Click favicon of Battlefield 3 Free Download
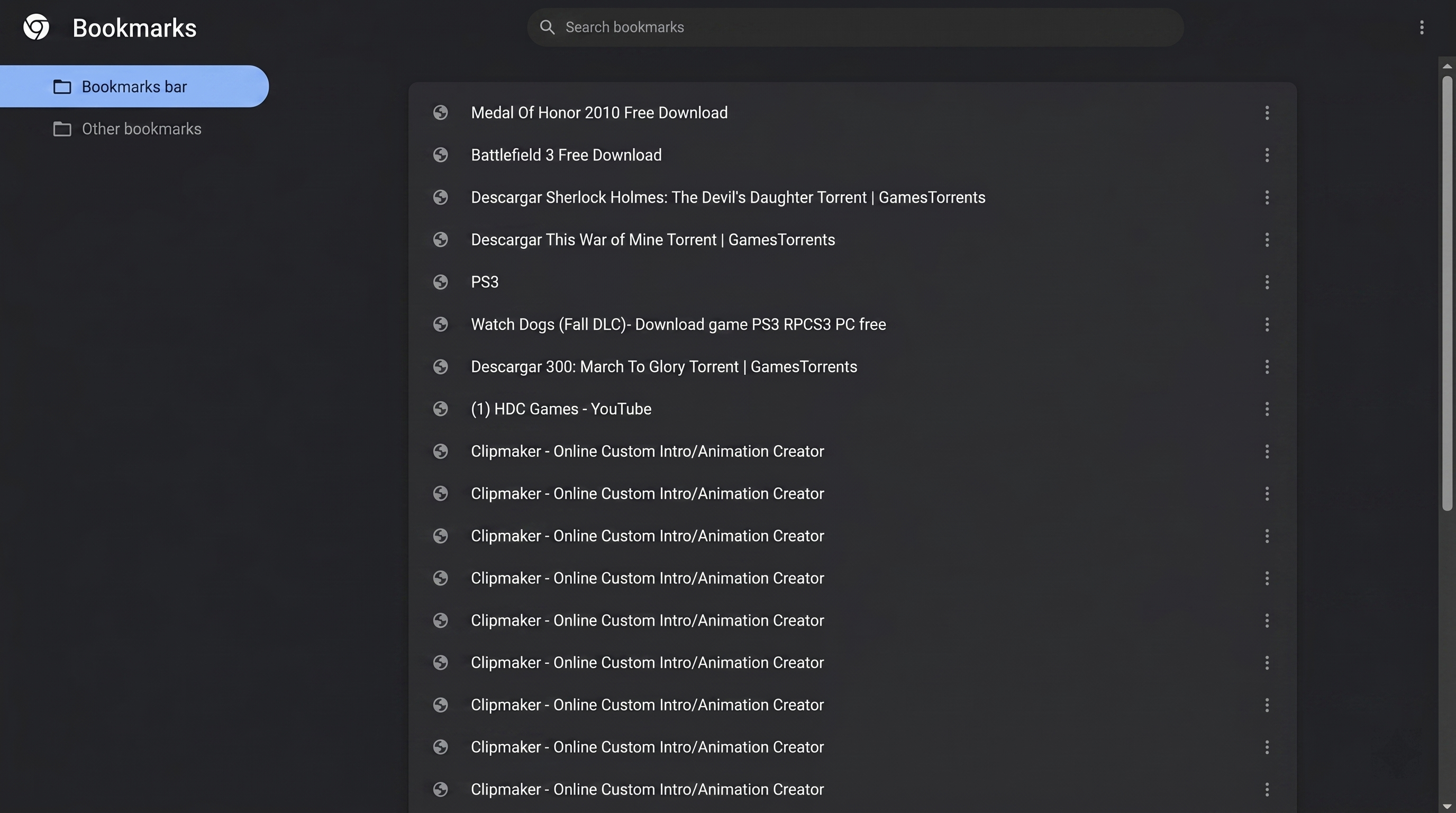The image size is (1456, 813). pos(440,155)
